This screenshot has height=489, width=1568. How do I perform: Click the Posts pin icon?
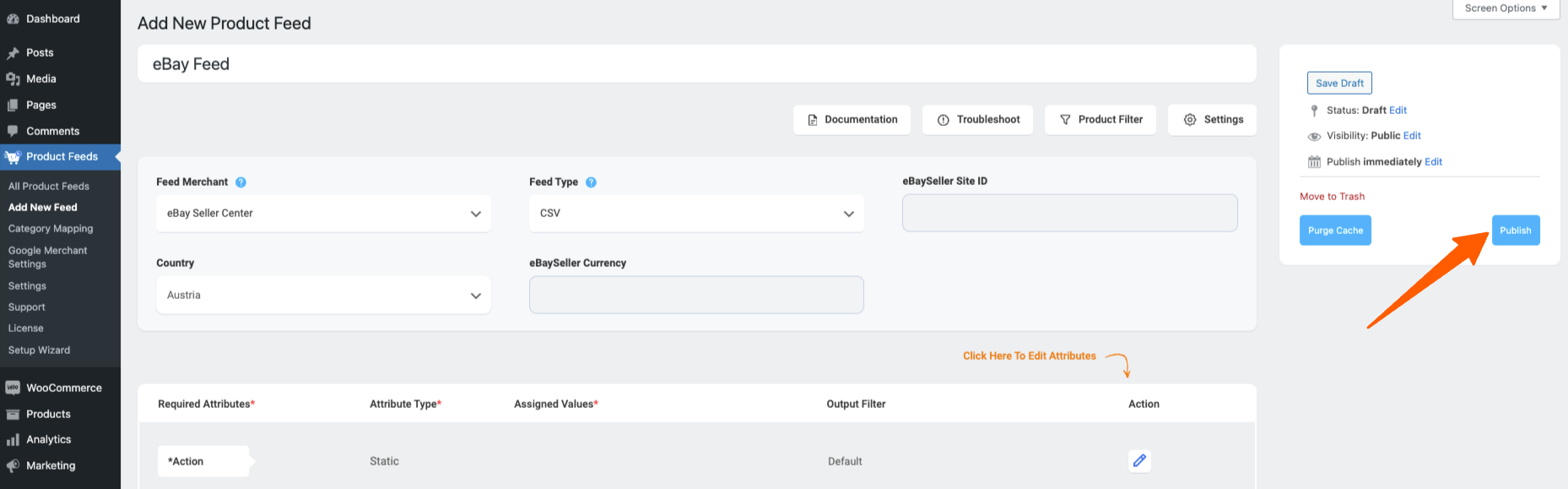click(x=13, y=53)
